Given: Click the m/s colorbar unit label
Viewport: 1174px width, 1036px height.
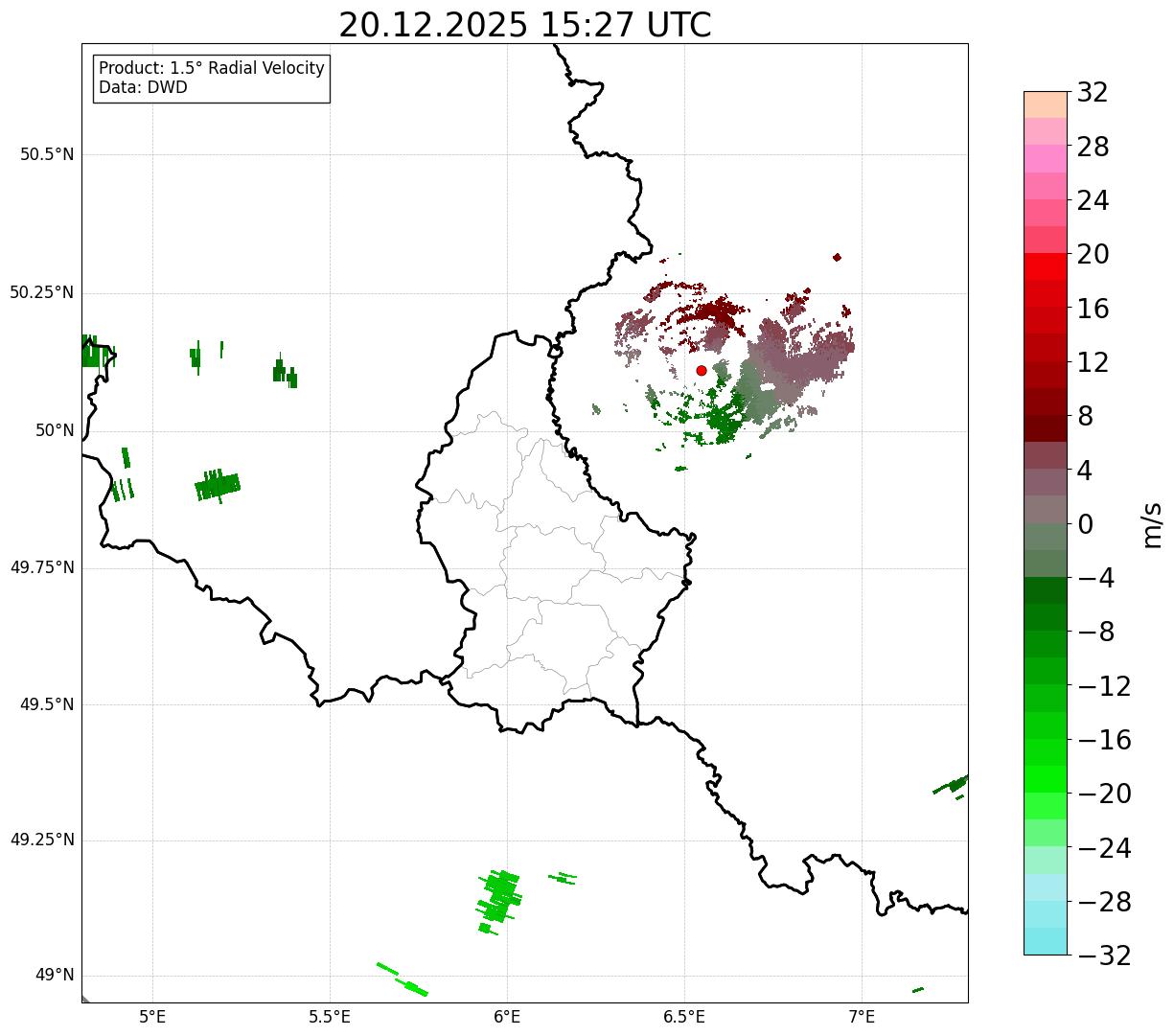Looking at the screenshot, I should click(1152, 524).
